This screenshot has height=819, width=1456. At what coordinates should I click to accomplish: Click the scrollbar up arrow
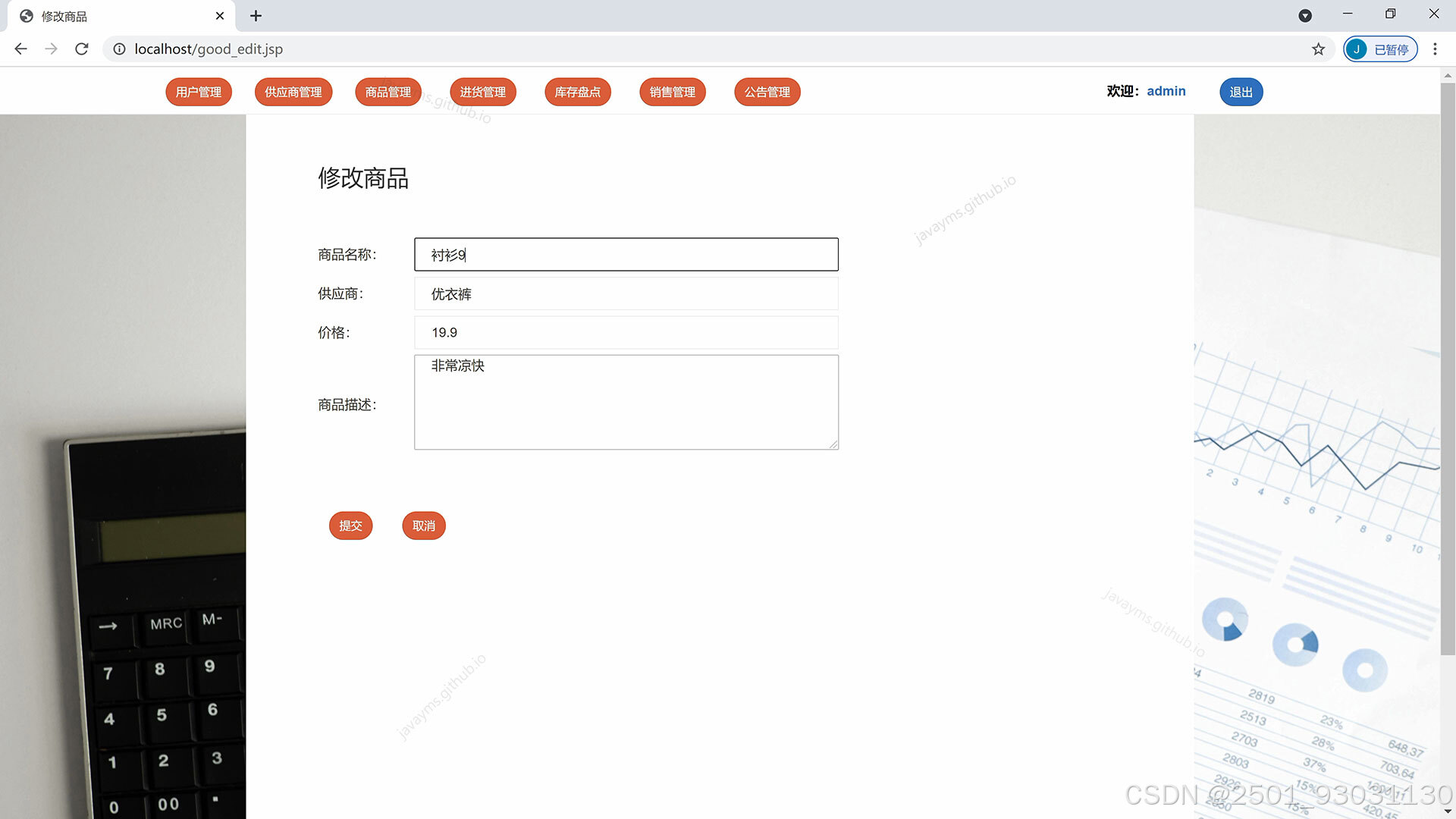point(1448,75)
